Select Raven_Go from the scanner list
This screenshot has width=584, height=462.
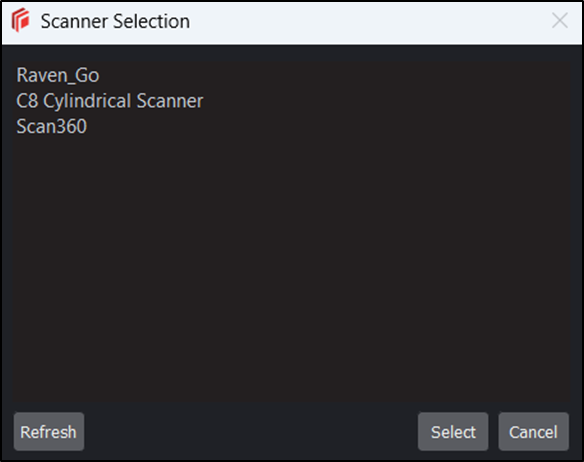pos(58,76)
